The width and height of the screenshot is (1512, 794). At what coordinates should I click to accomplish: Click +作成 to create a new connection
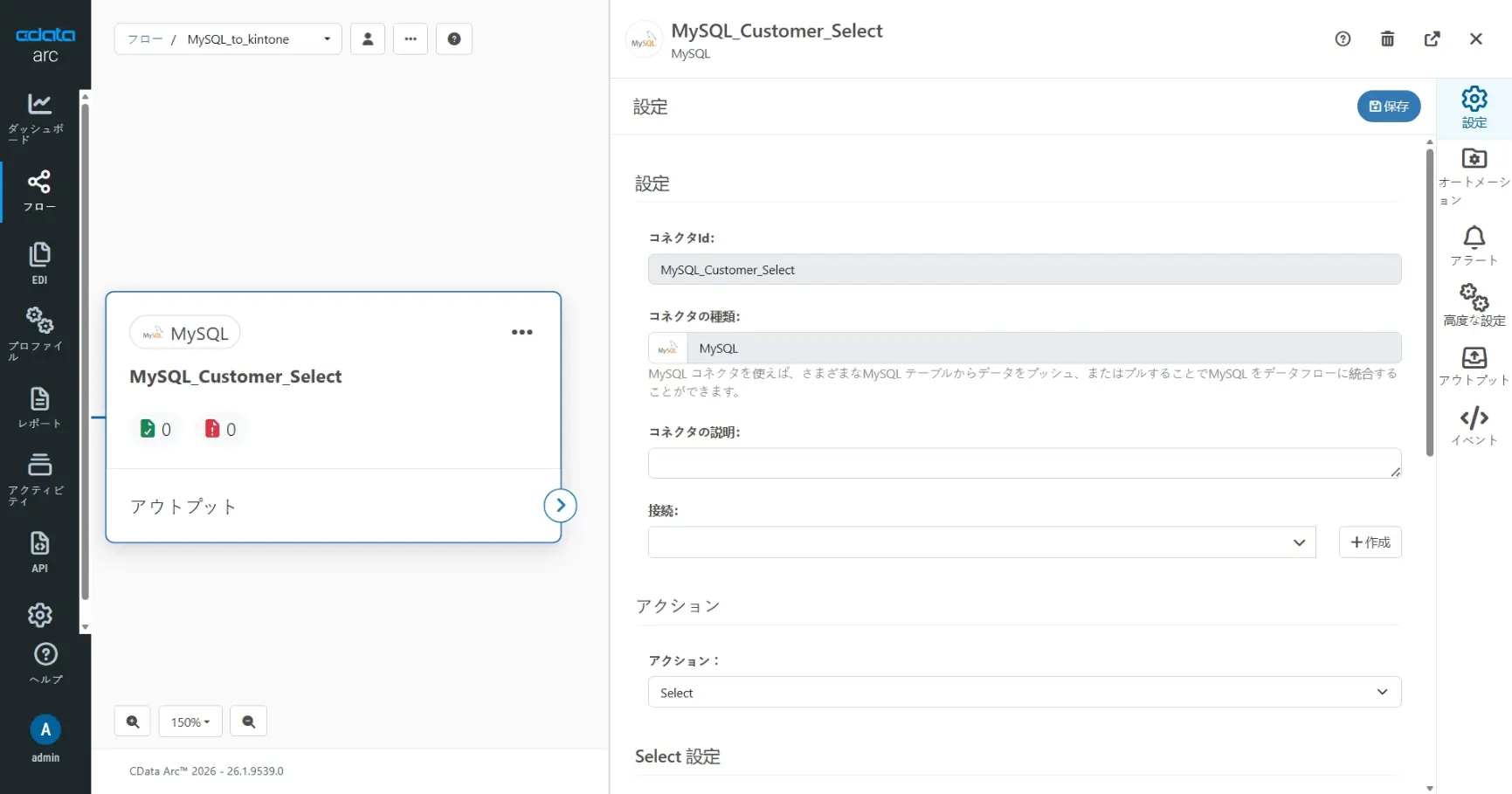1370,542
